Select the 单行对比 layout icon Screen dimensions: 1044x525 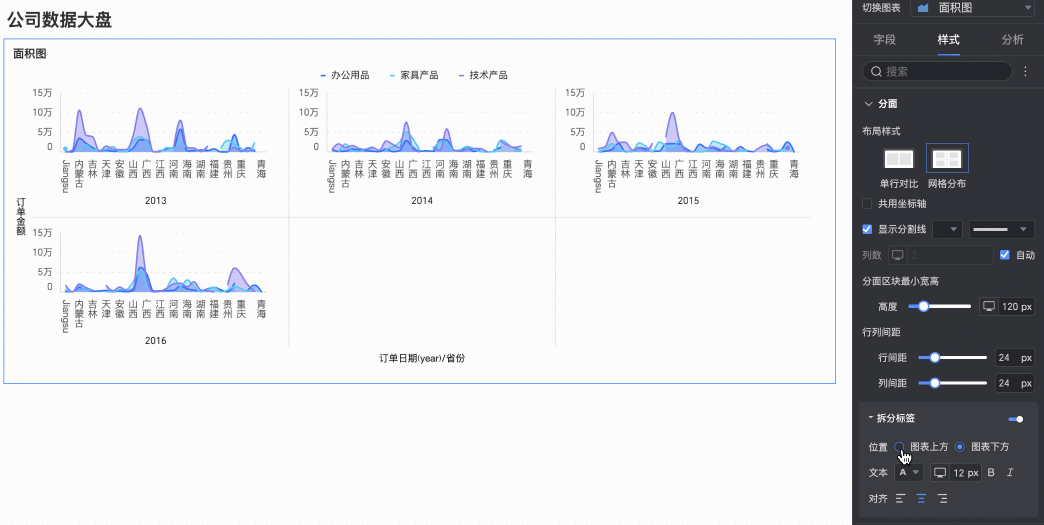[x=898, y=158]
